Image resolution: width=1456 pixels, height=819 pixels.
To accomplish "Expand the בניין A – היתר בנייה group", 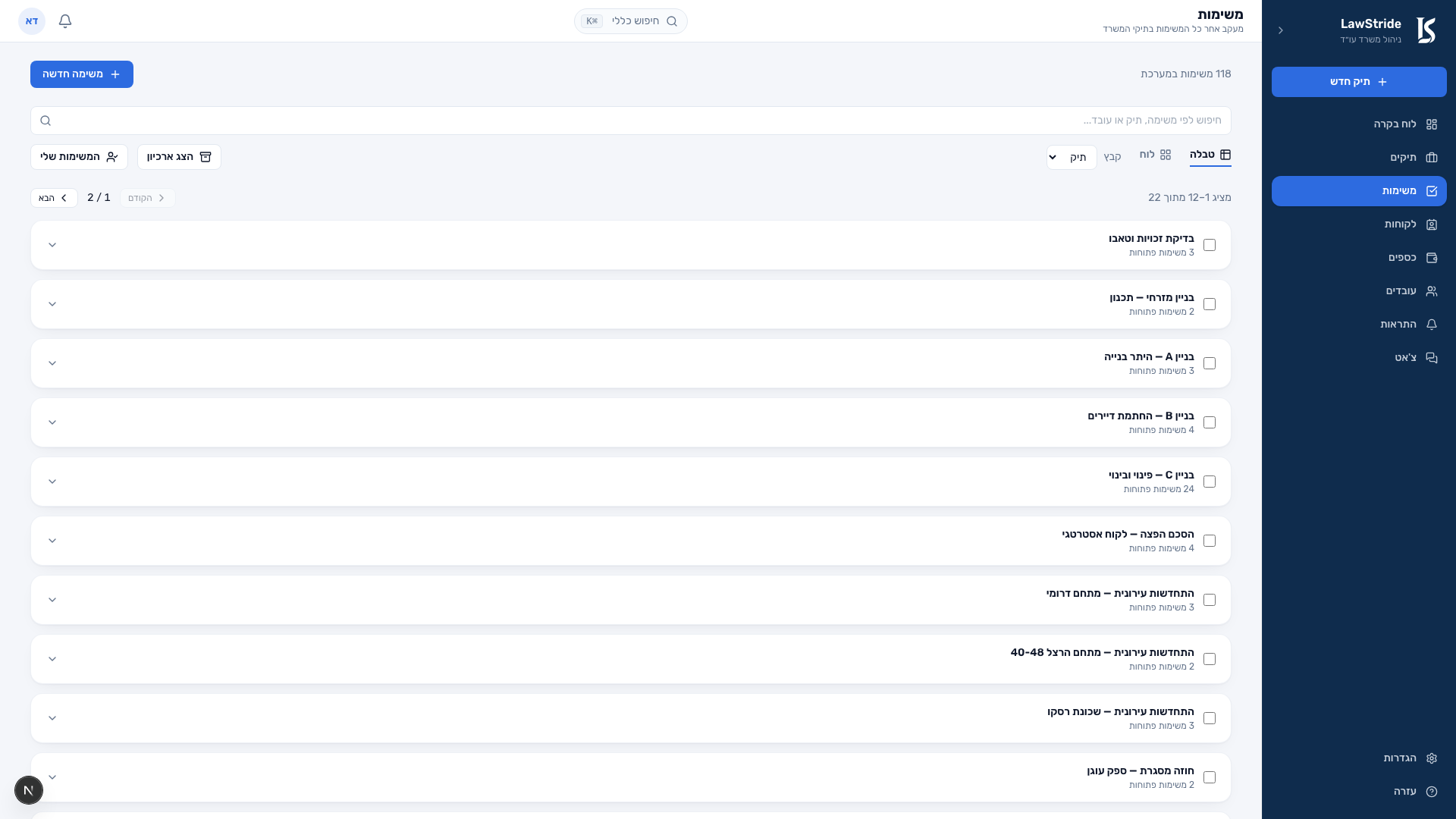I will click(x=52, y=363).
